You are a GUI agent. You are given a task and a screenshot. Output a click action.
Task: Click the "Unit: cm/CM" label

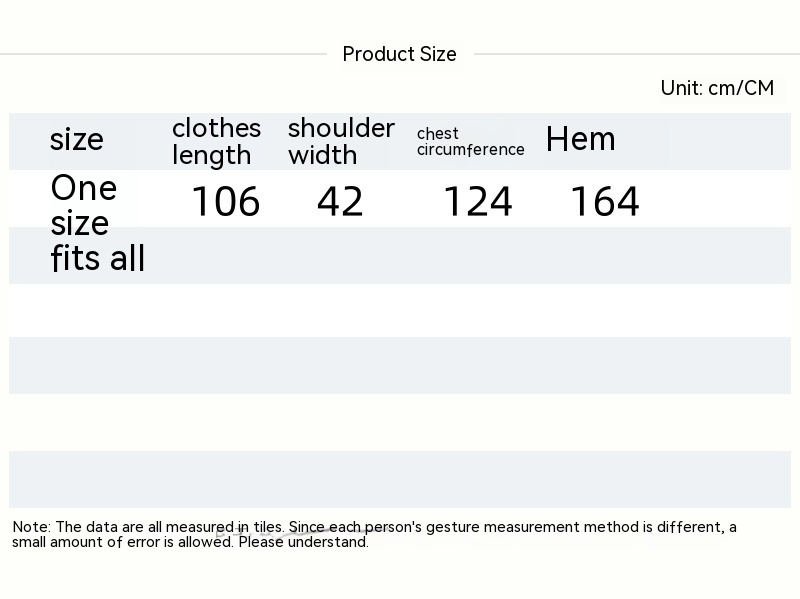point(717,88)
